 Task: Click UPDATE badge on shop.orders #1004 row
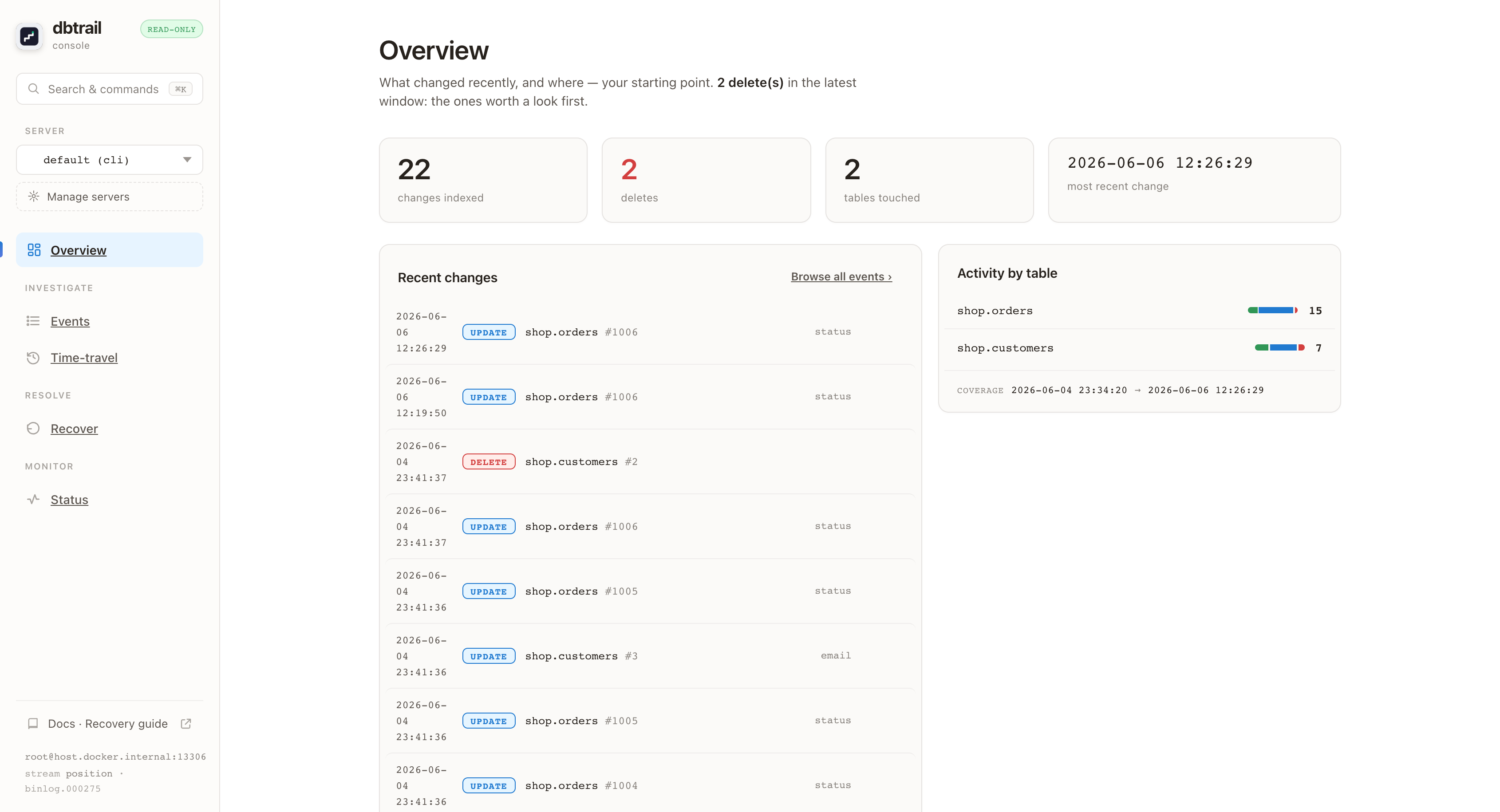tap(489, 785)
